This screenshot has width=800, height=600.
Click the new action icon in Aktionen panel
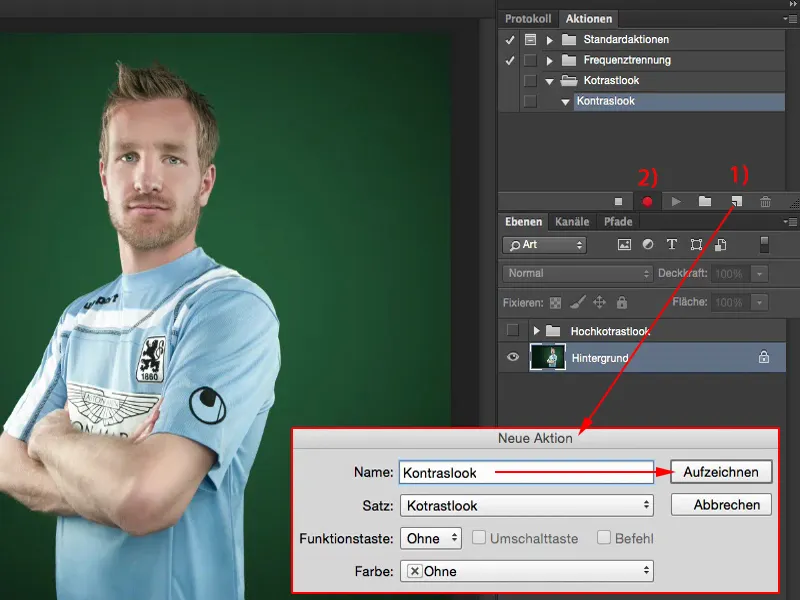coord(736,201)
